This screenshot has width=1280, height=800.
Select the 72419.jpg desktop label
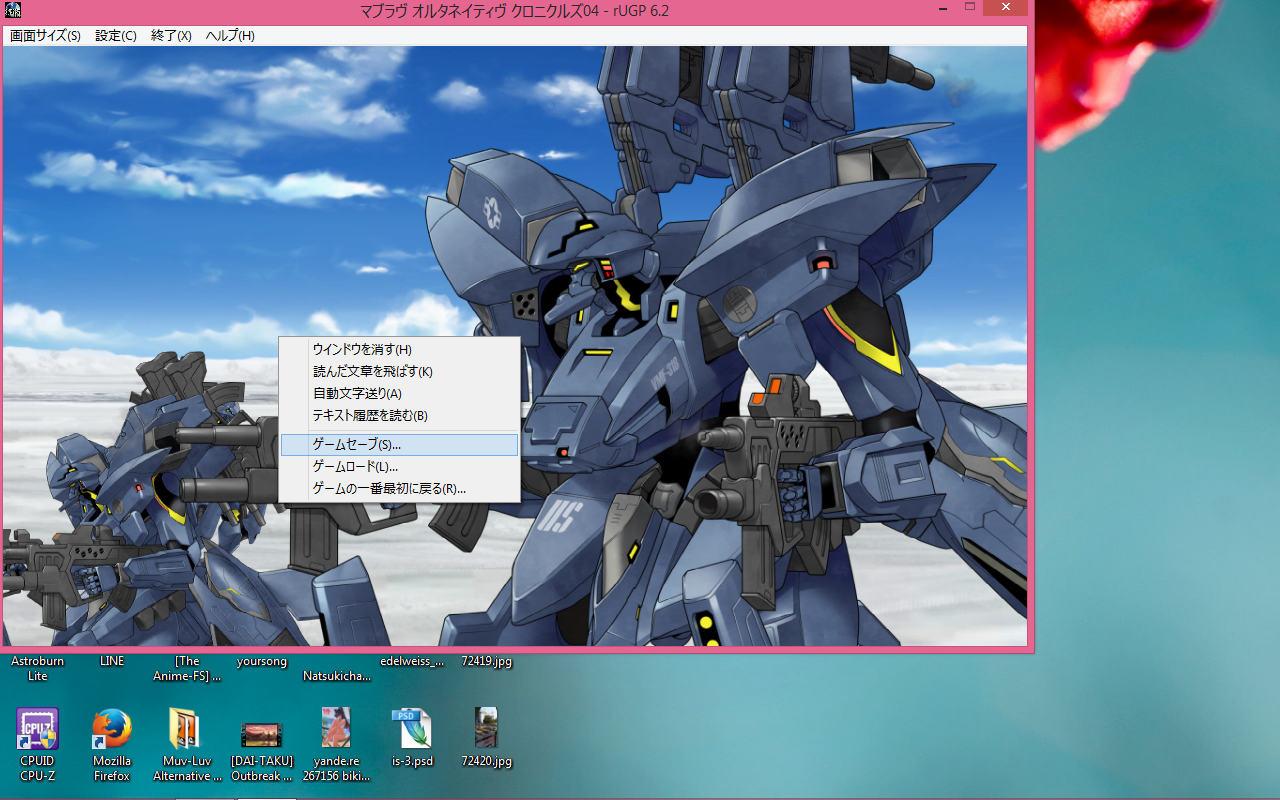486,661
